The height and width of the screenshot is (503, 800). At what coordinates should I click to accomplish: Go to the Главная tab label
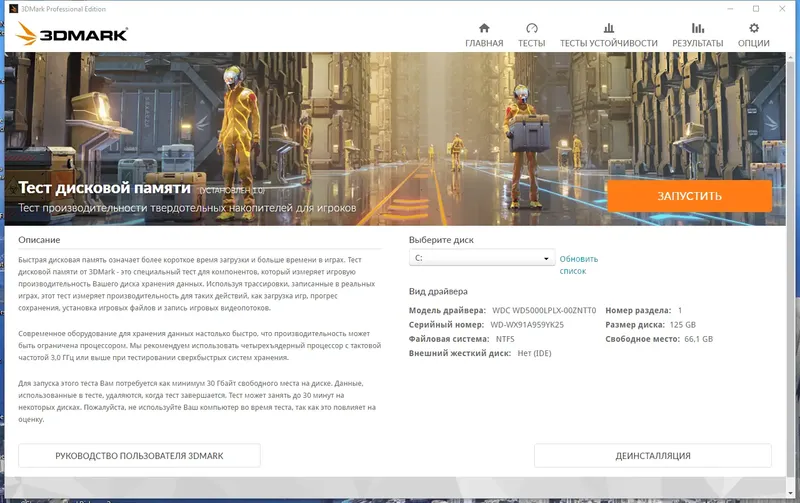tap(484, 43)
